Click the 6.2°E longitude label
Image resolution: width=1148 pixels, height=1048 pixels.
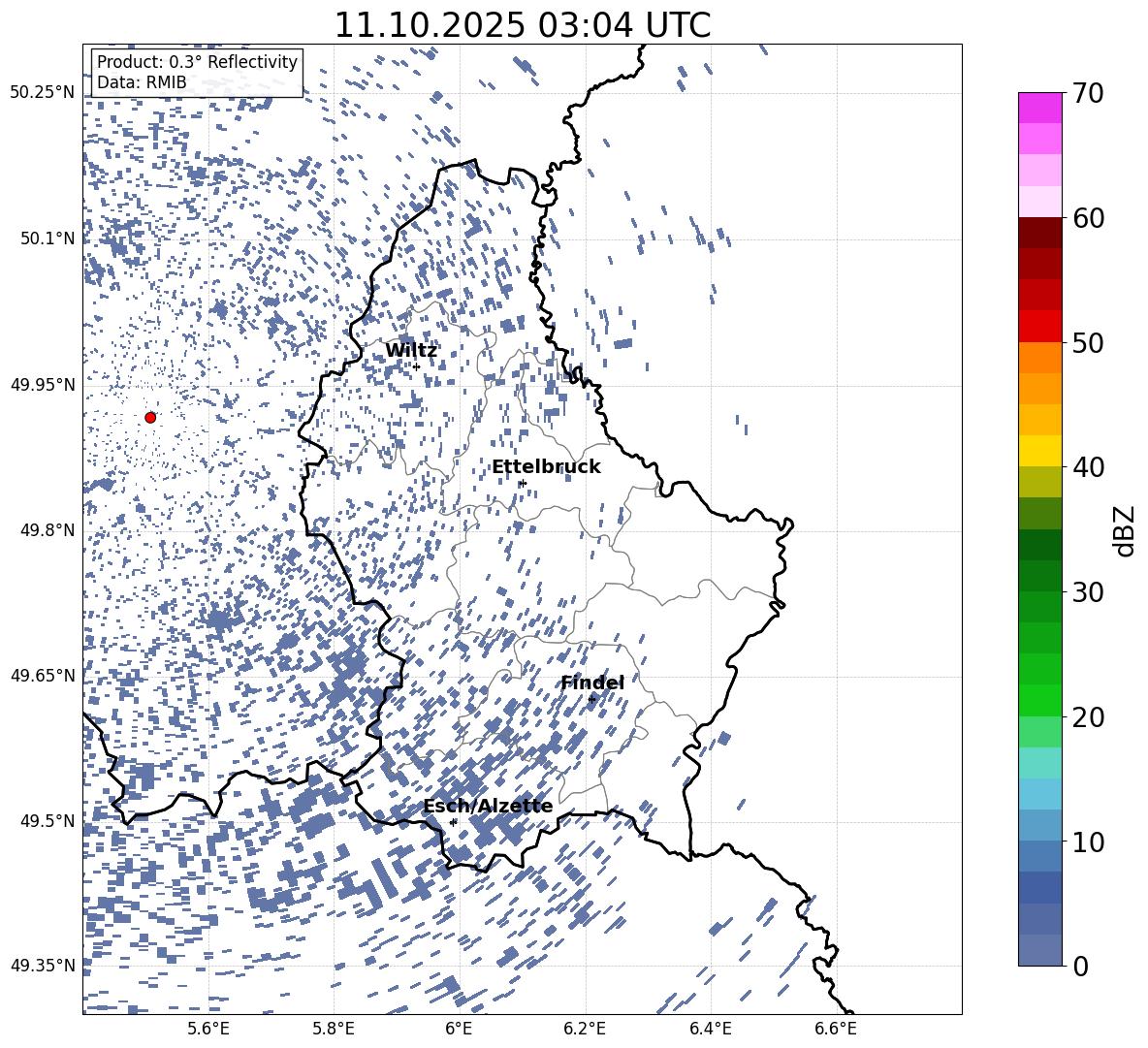tap(585, 1029)
